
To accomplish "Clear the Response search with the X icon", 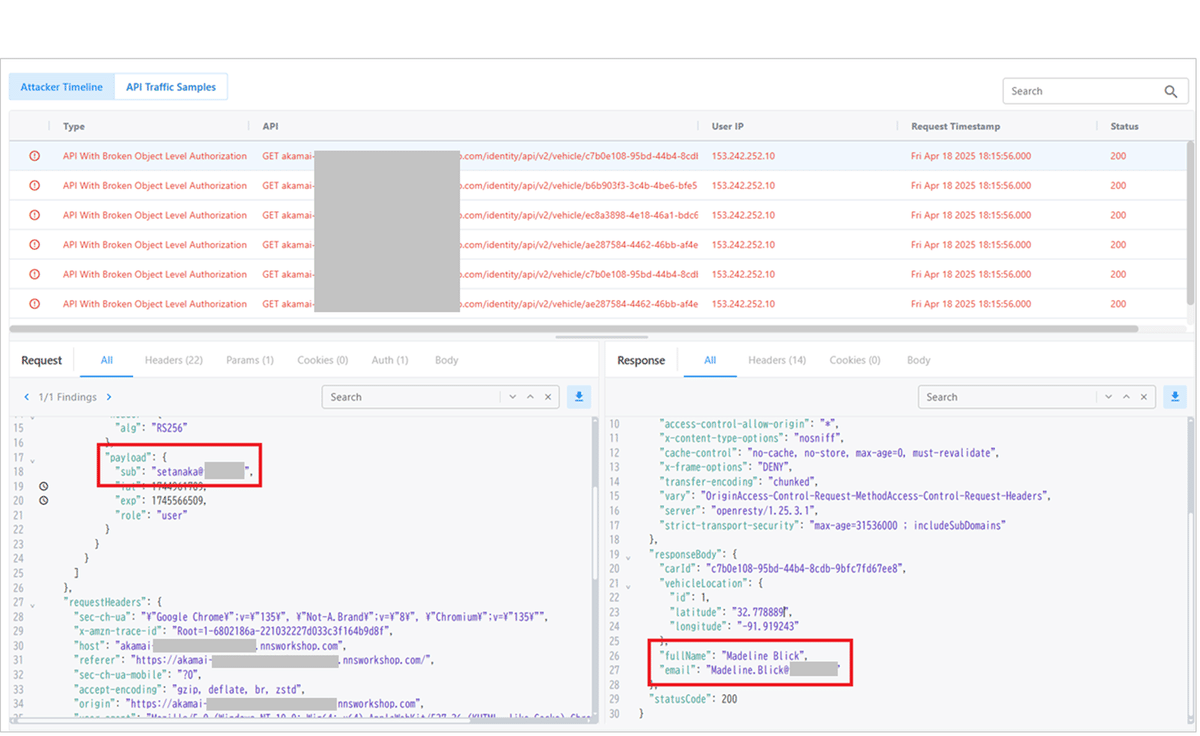I will click(1143, 396).
